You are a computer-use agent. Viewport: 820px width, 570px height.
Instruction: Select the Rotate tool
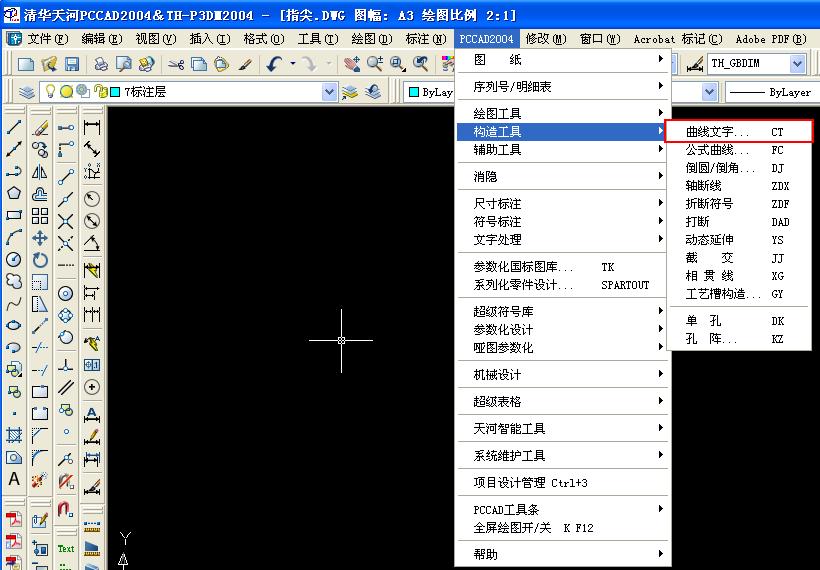[40, 260]
